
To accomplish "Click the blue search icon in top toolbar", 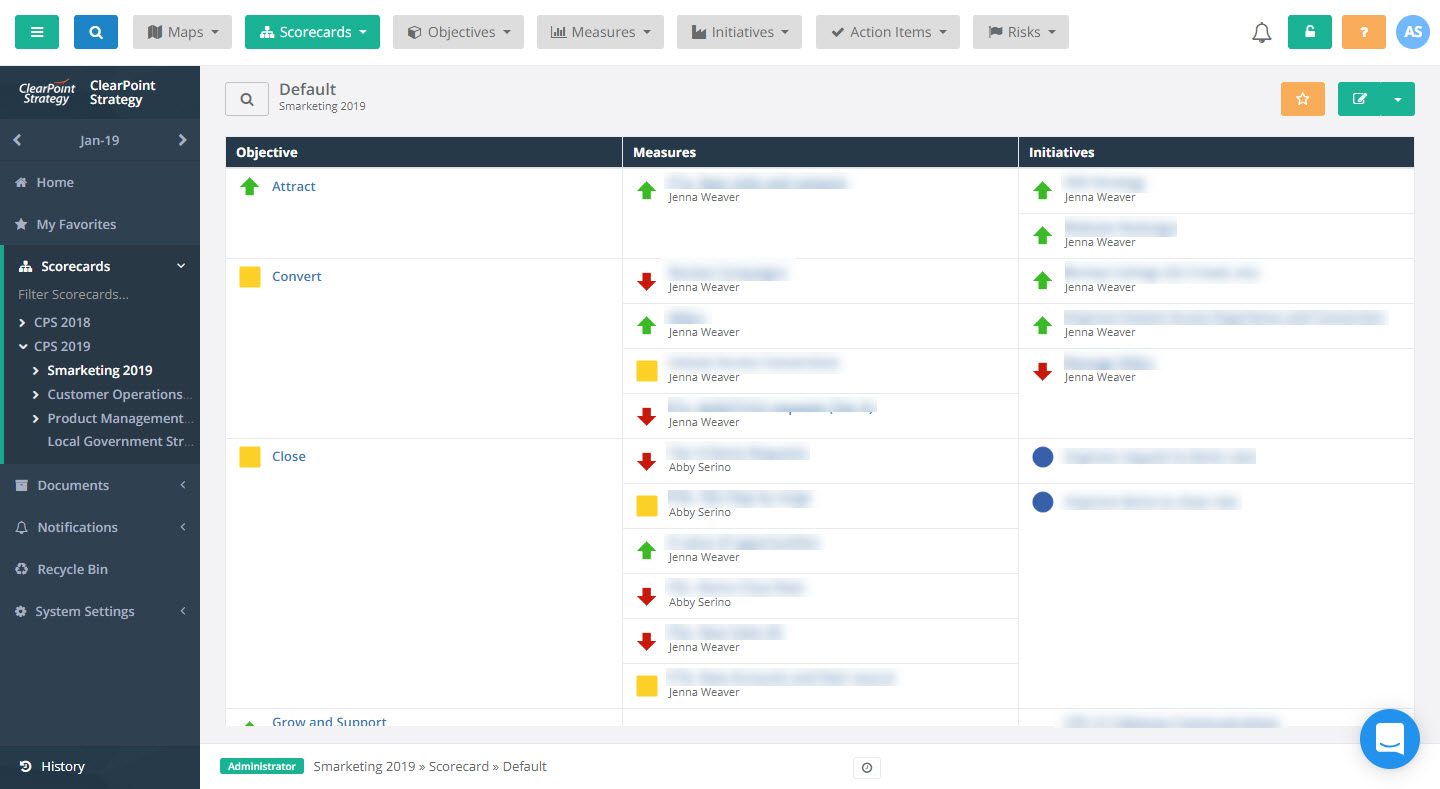I will (95, 31).
